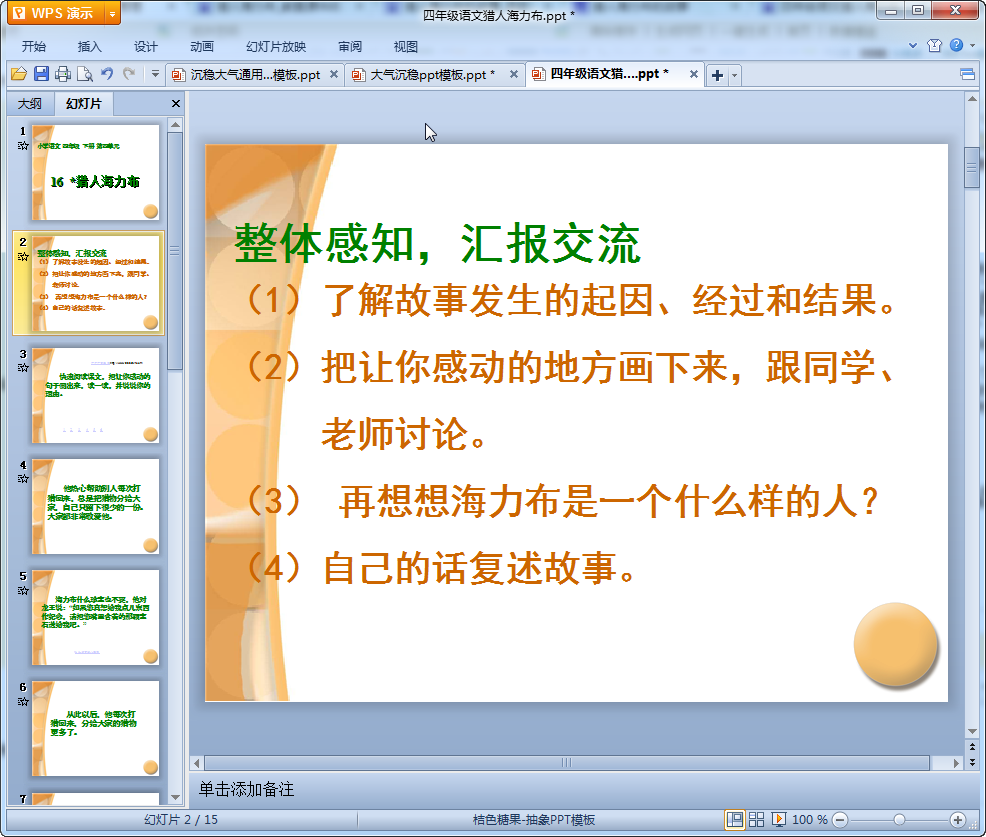
Task: Close the 四年级语文猎....ppt tab
Action: click(x=694, y=74)
